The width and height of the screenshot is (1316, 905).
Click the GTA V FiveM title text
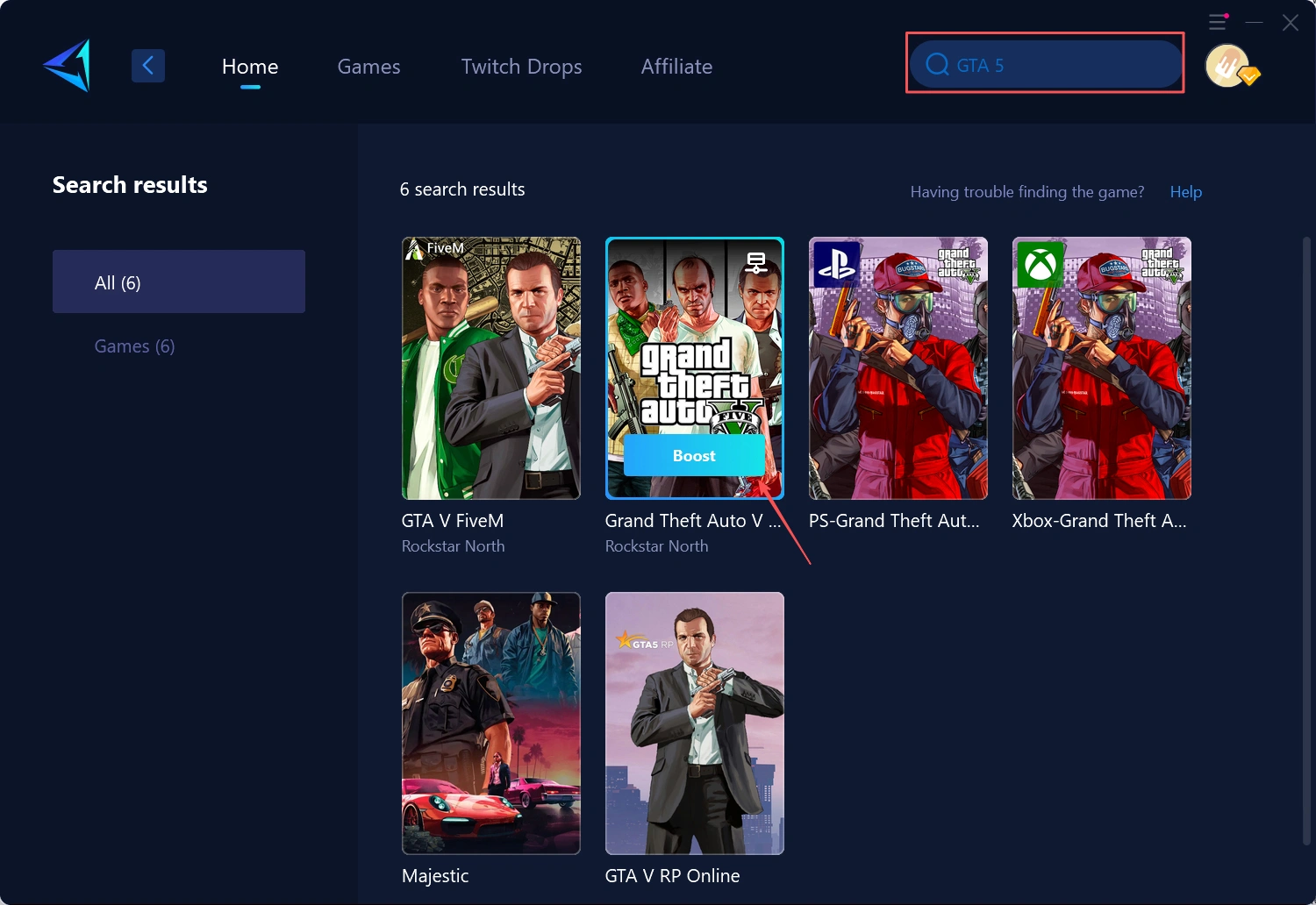pos(453,521)
